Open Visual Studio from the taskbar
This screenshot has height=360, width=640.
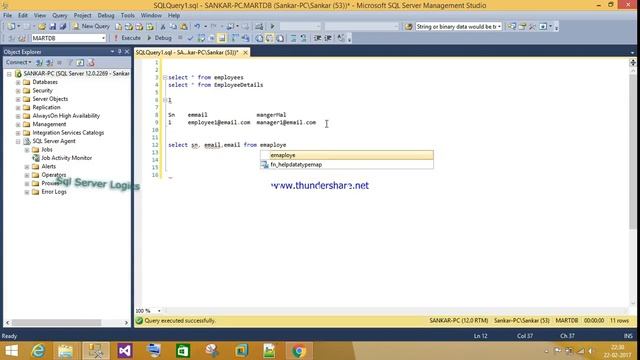click(x=124, y=351)
